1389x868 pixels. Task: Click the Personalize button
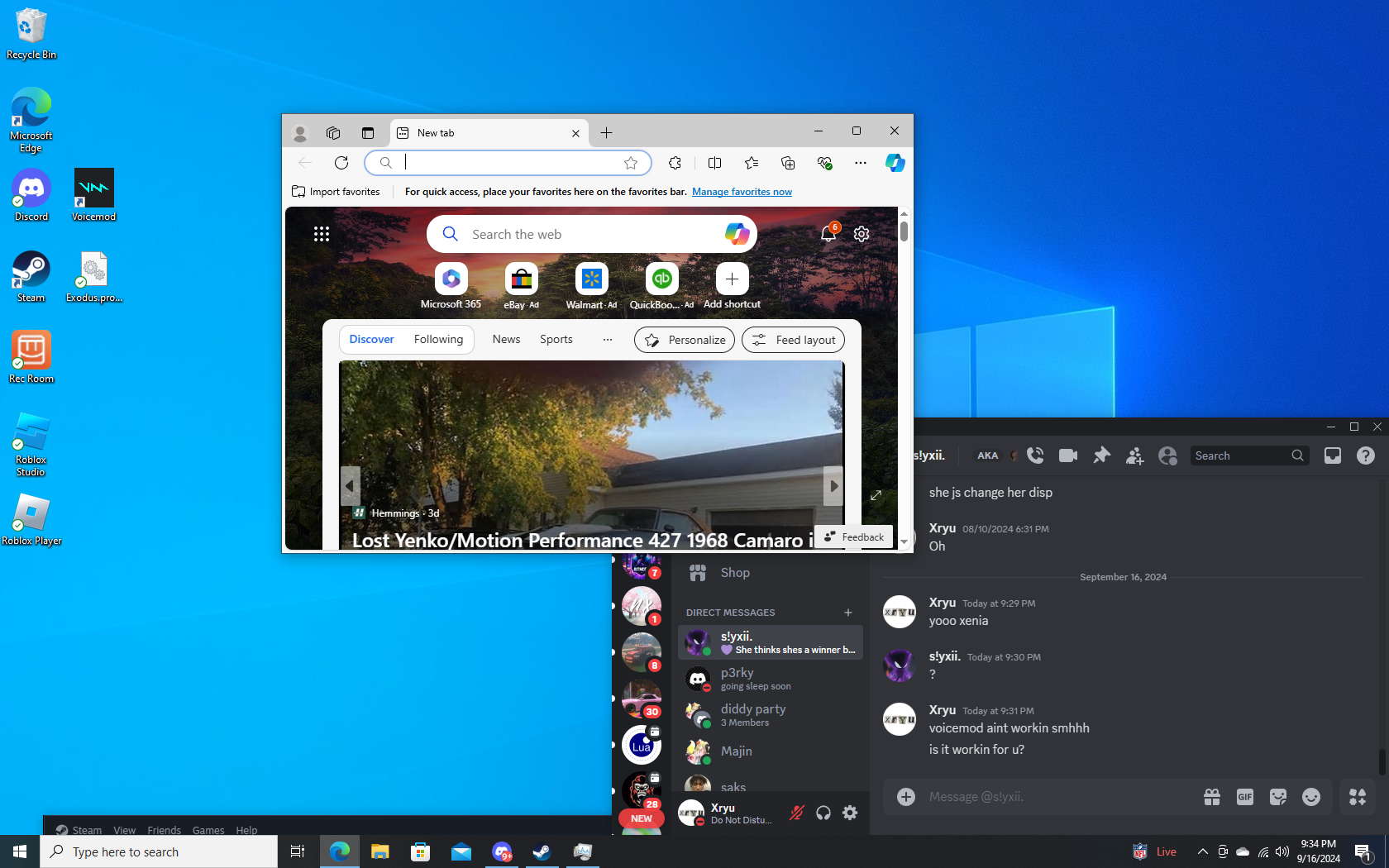click(x=685, y=340)
